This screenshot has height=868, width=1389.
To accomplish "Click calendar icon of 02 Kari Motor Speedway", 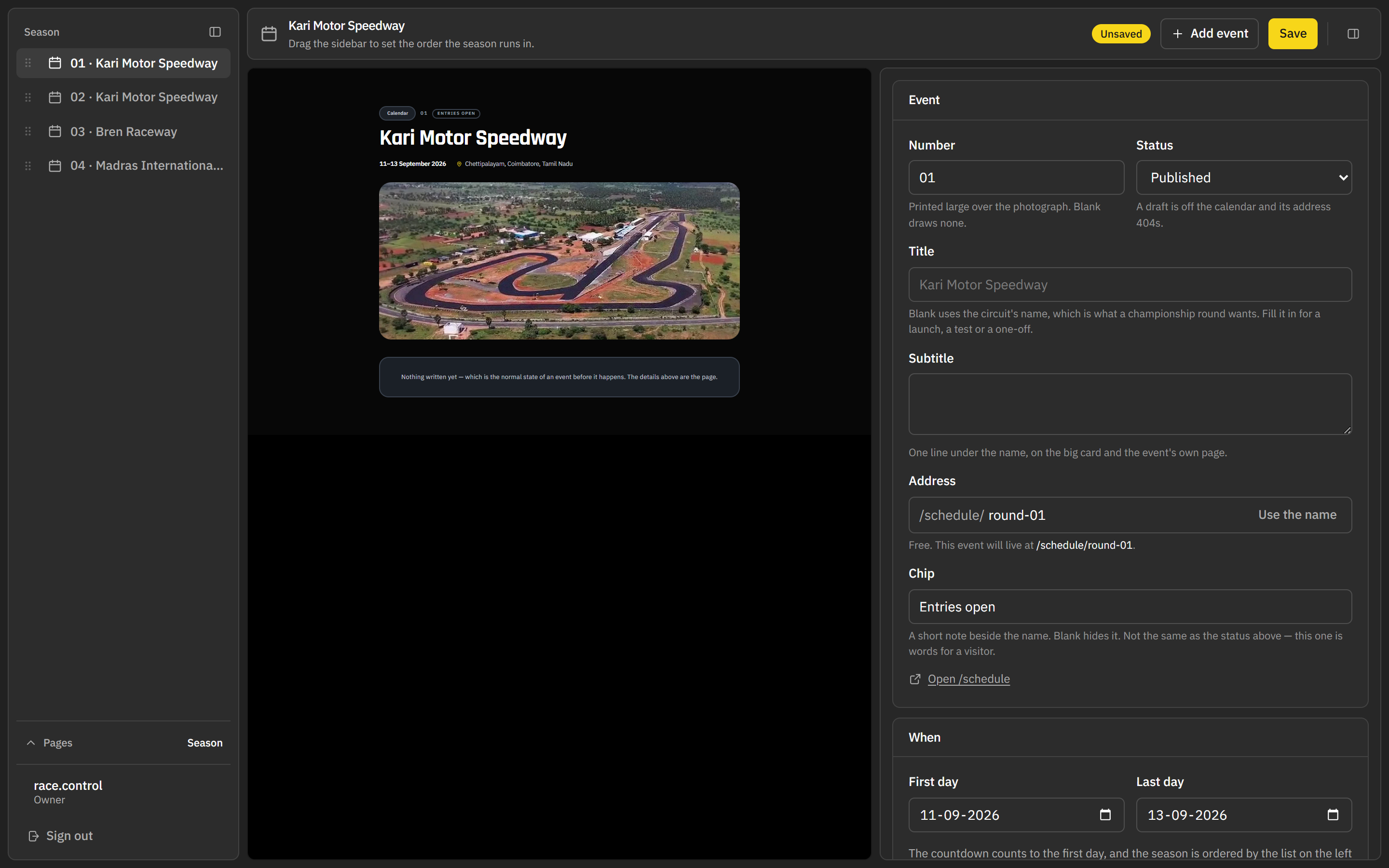I will coord(55,97).
